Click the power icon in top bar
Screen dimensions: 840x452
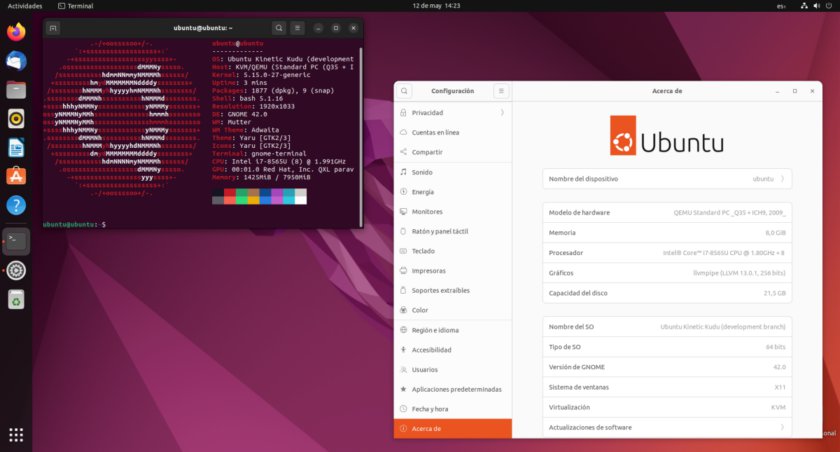click(x=829, y=6)
